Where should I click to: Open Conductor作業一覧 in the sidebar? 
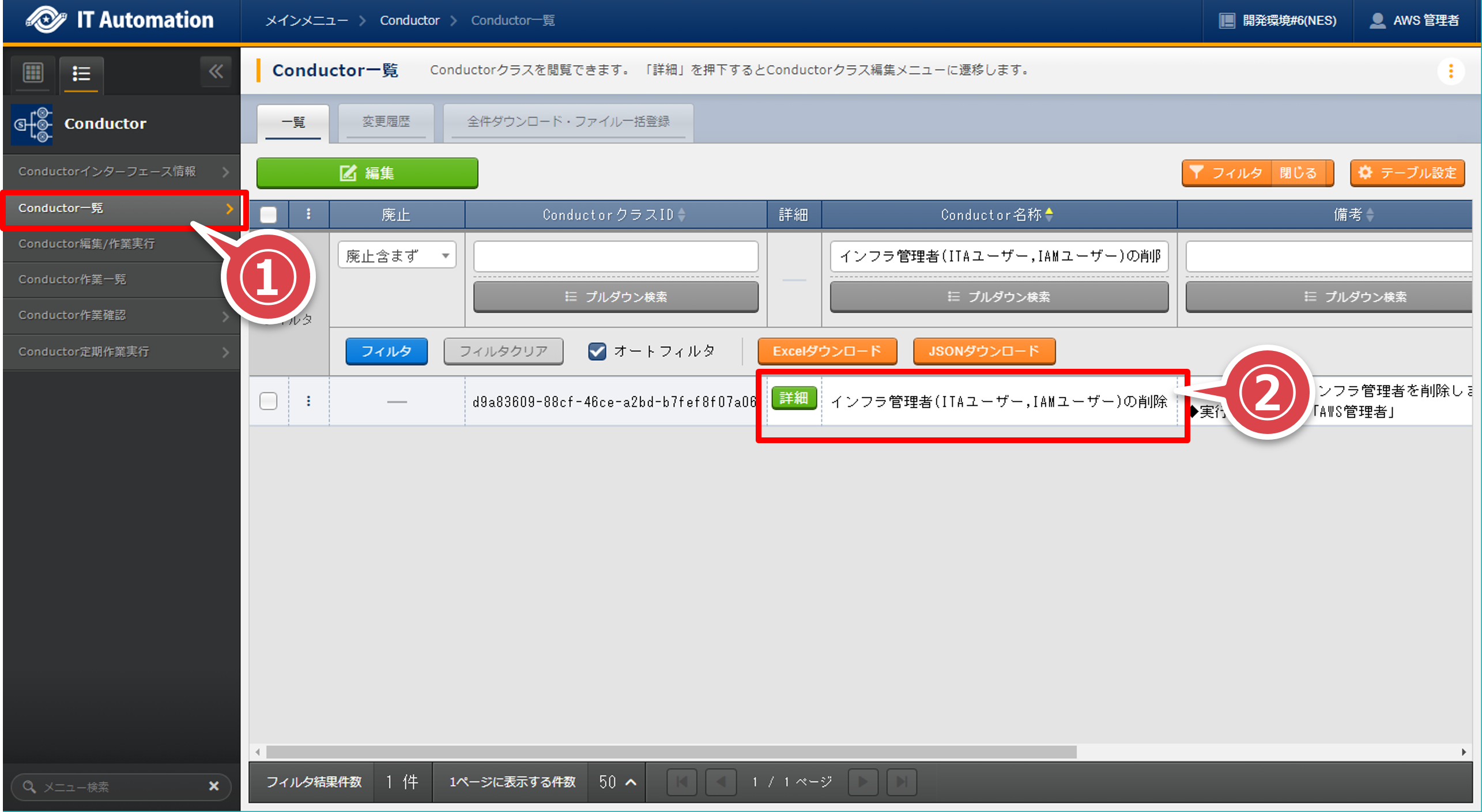pos(72,280)
